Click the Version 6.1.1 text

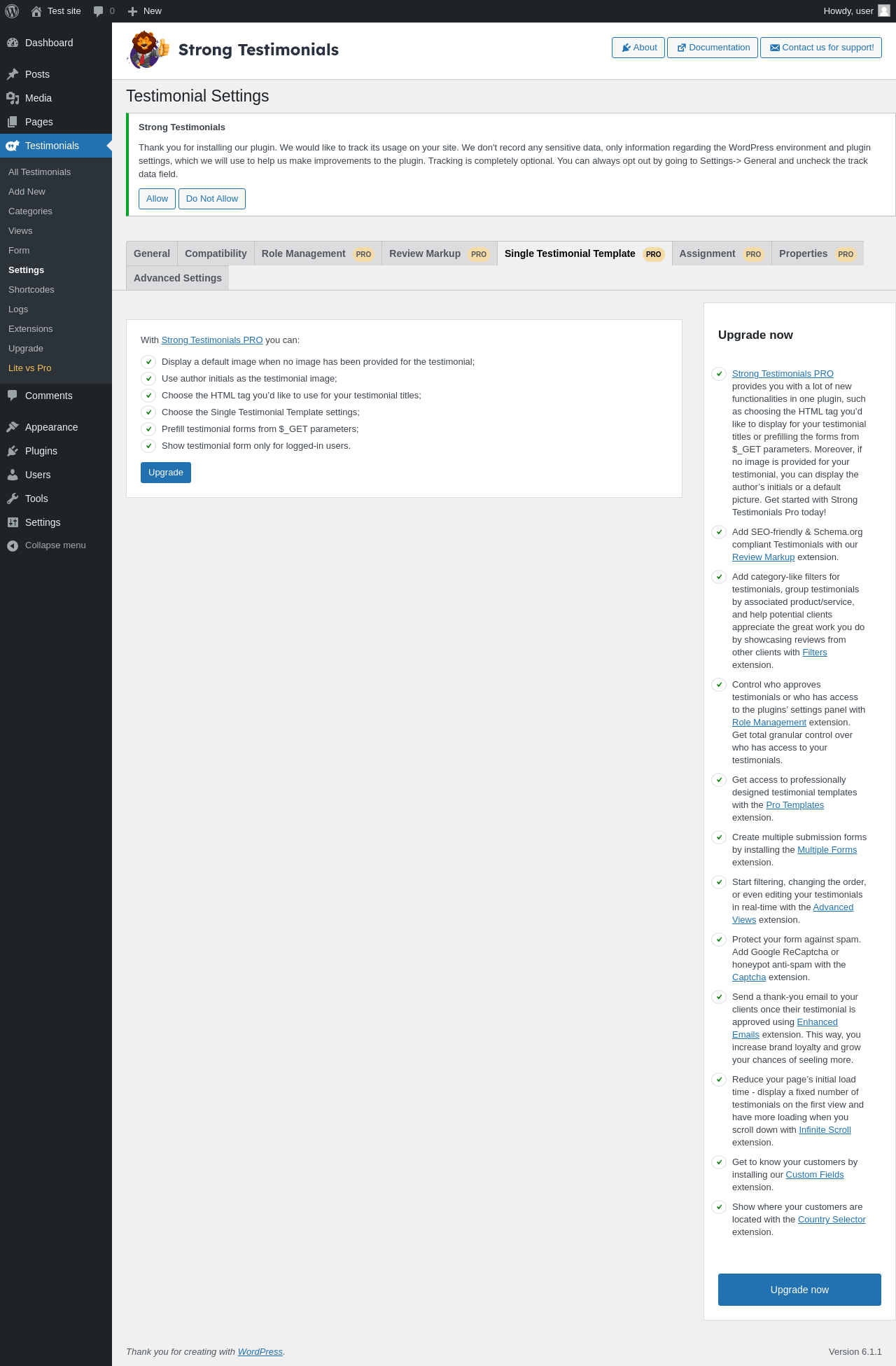[855, 1352]
